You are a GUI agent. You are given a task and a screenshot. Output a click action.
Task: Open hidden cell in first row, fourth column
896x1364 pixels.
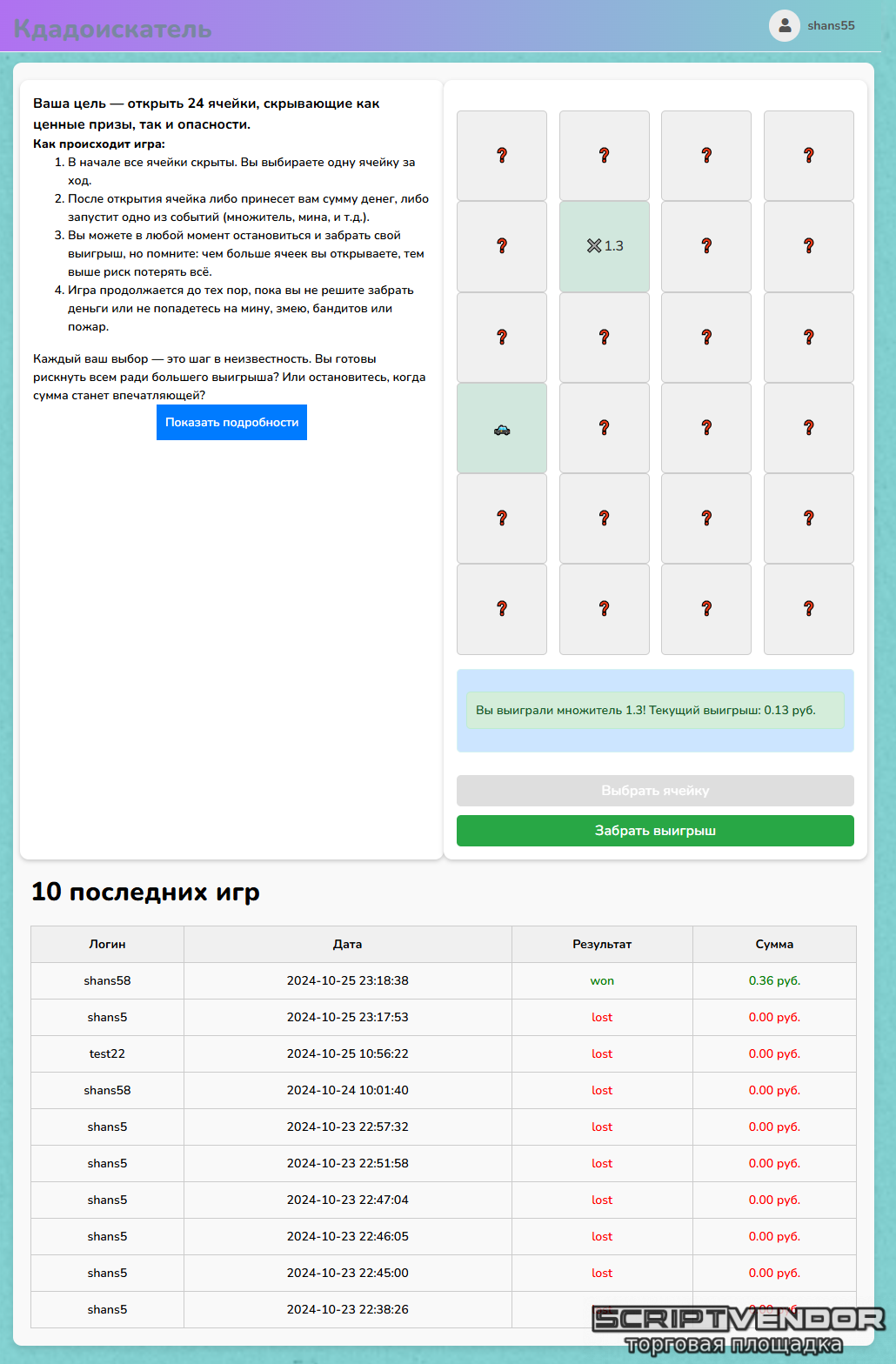(809, 156)
